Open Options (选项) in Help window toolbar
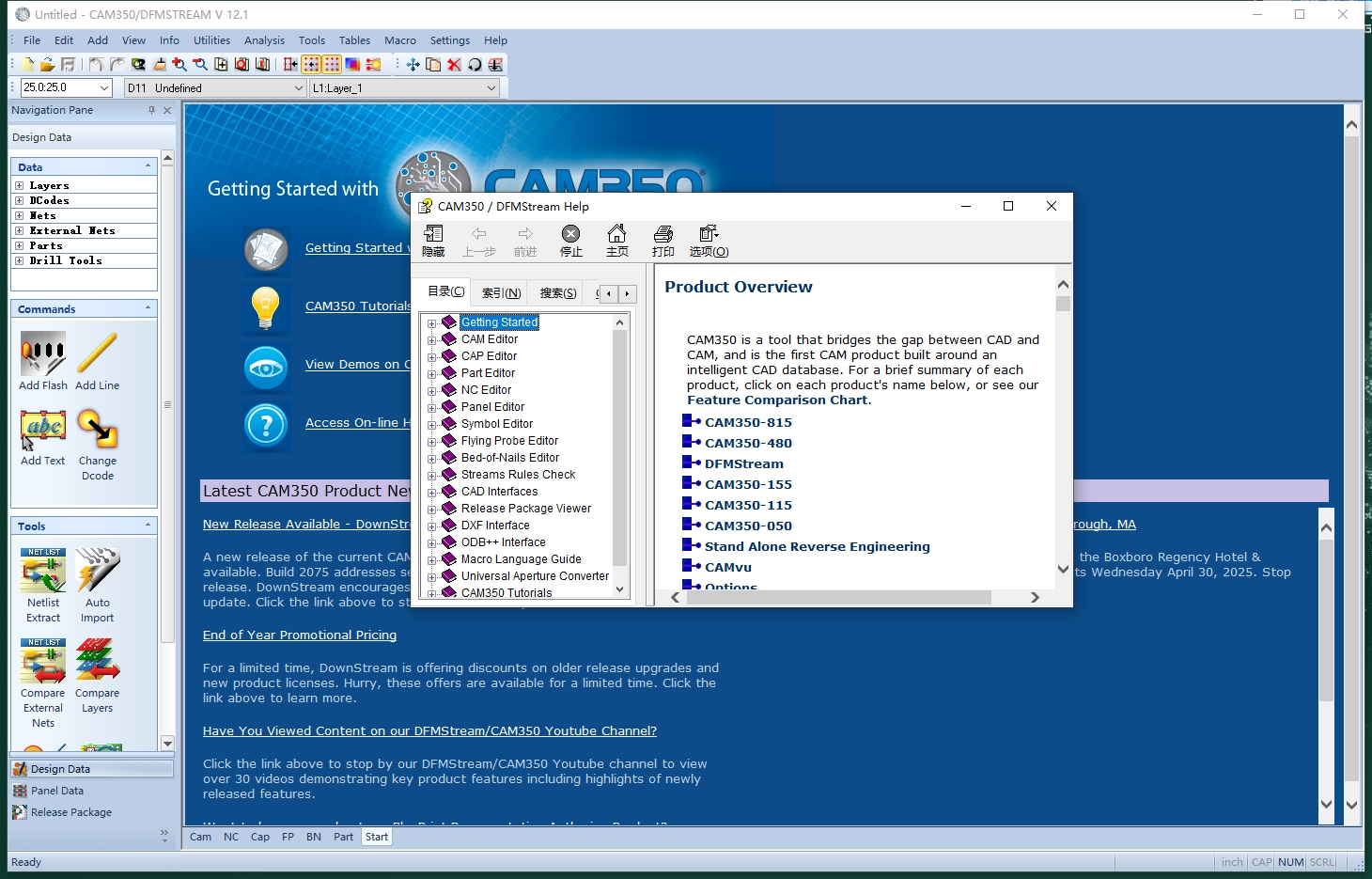Screen dimensions: 1372x879 709,241
